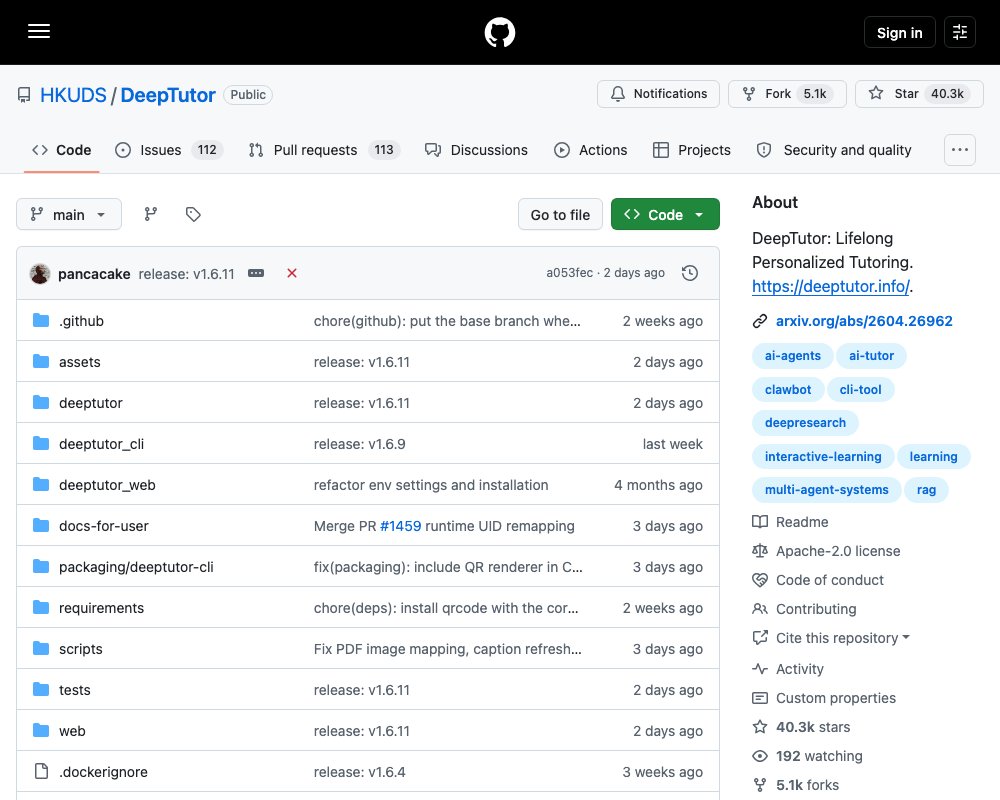Switch to the Code tab
1000x800 pixels.
point(62,150)
